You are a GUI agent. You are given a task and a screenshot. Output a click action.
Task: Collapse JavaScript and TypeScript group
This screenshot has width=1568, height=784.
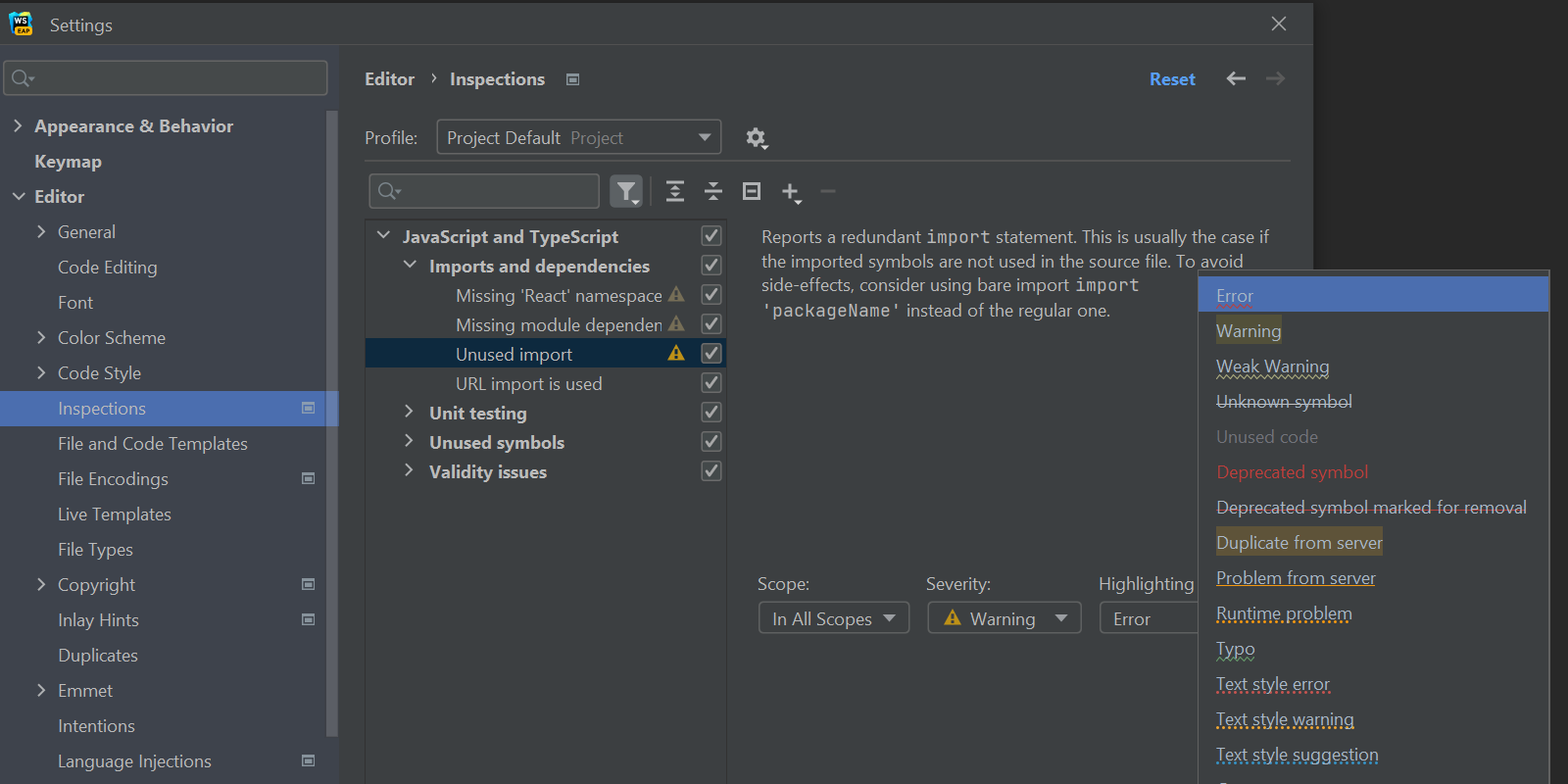(384, 236)
